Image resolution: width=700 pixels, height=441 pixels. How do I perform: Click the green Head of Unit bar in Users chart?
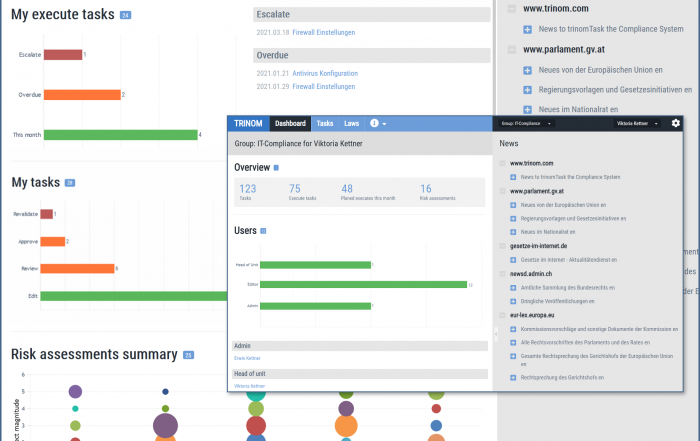pyautogui.click(x=315, y=265)
